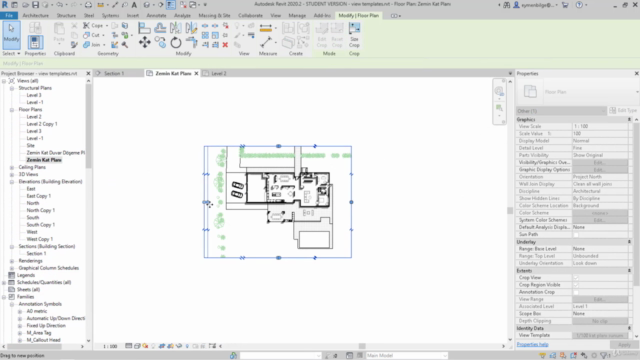
Task: Click the Join geometry tool
Action: tap(92, 44)
